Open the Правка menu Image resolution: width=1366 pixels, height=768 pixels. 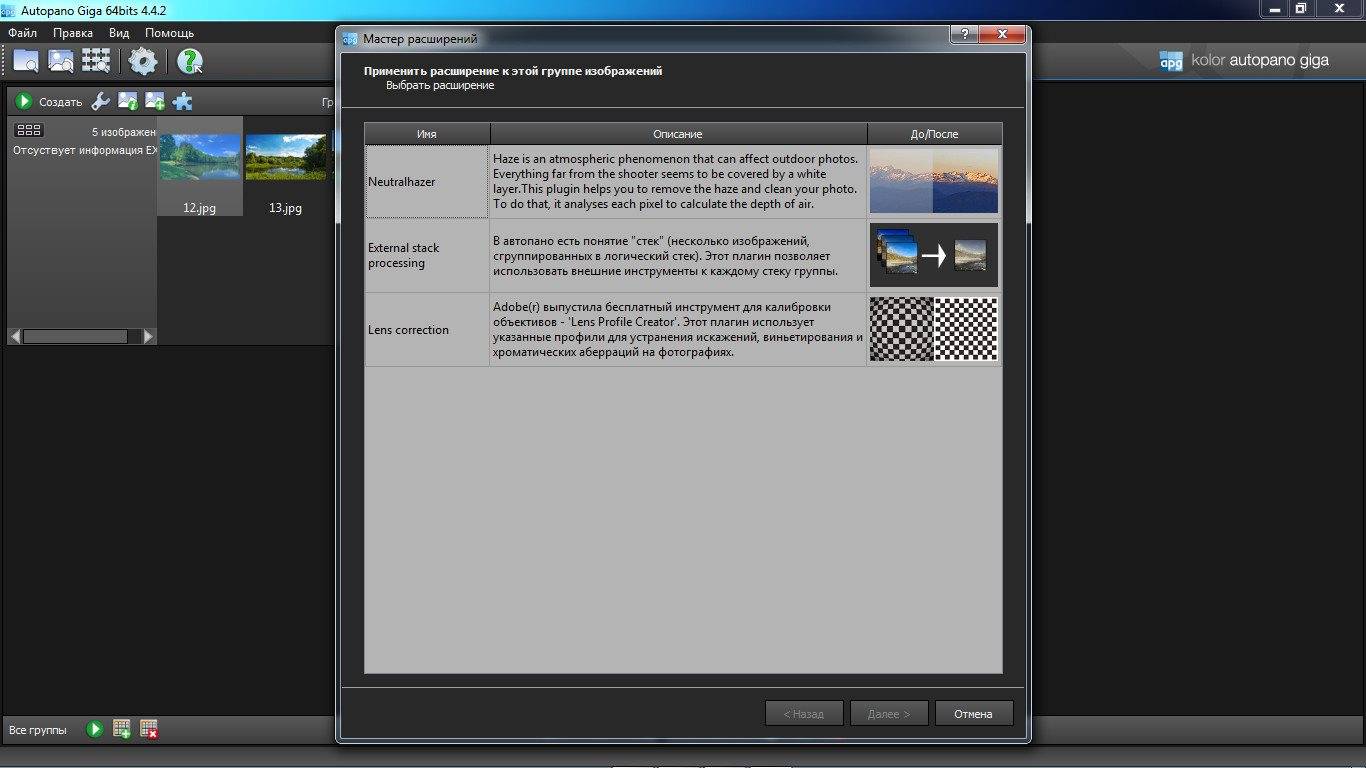point(73,33)
